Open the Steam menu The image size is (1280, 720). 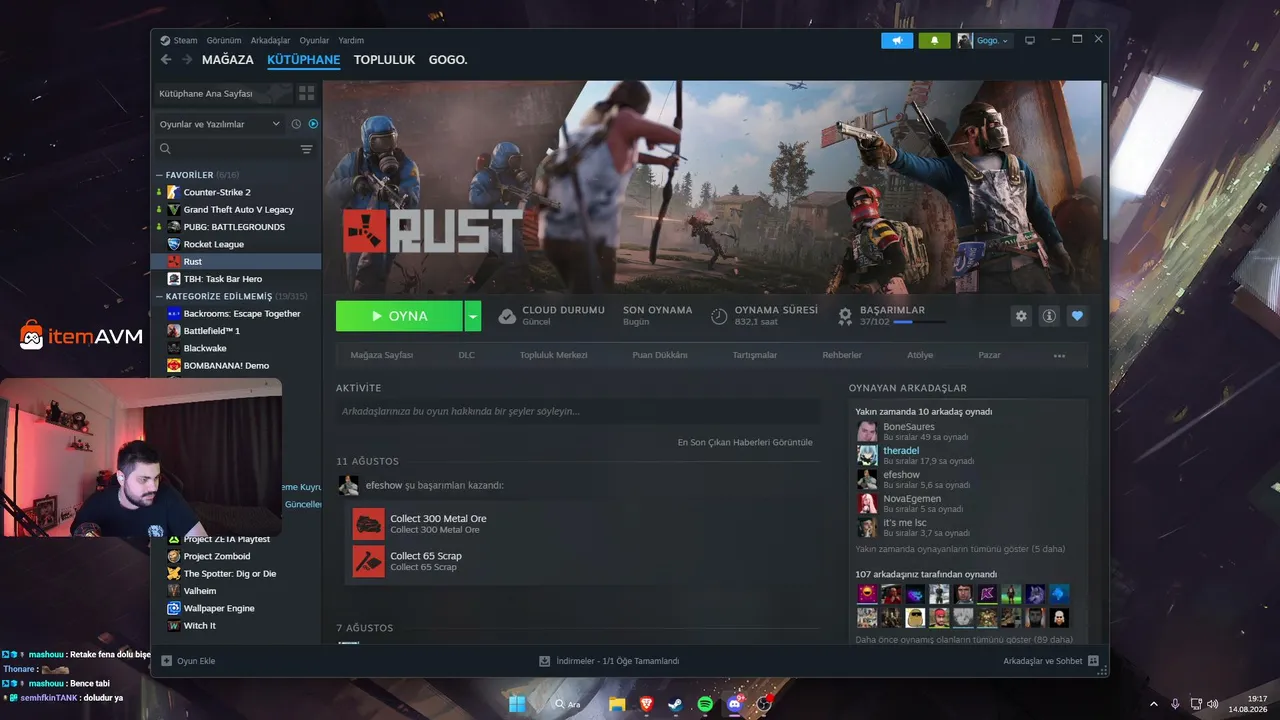[185, 41]
